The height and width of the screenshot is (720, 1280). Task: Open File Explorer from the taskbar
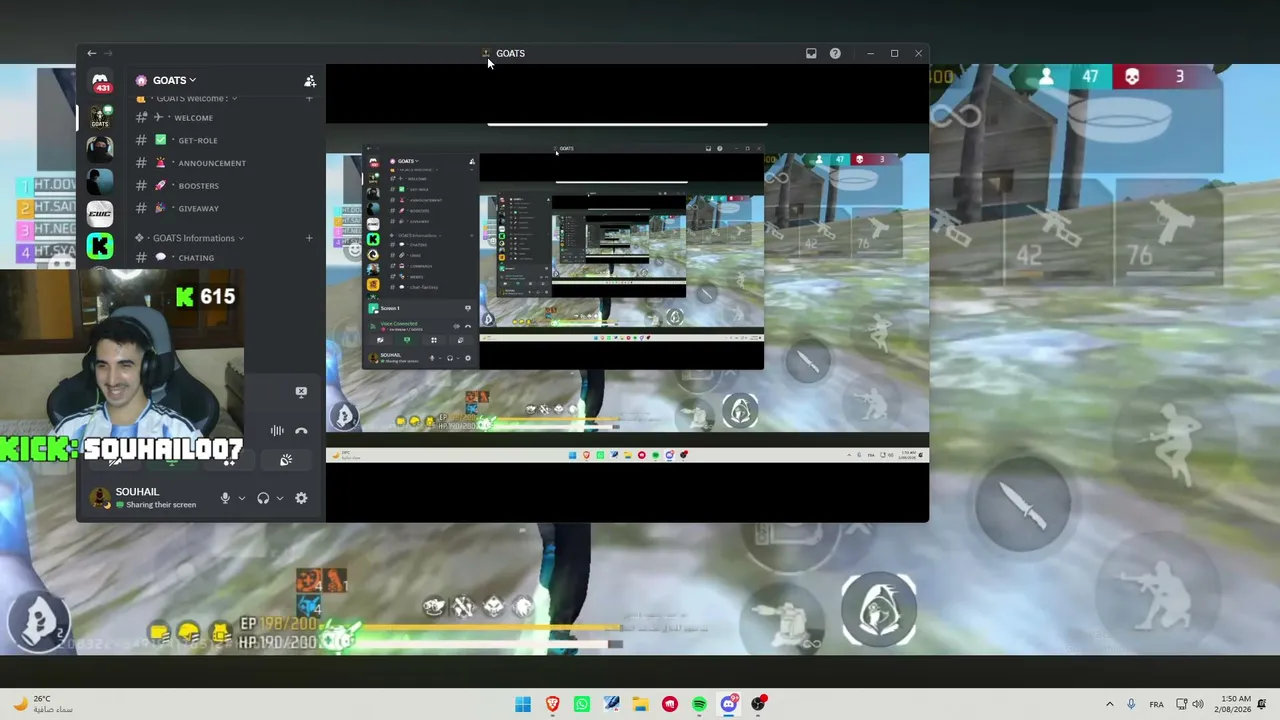(640, 705)
